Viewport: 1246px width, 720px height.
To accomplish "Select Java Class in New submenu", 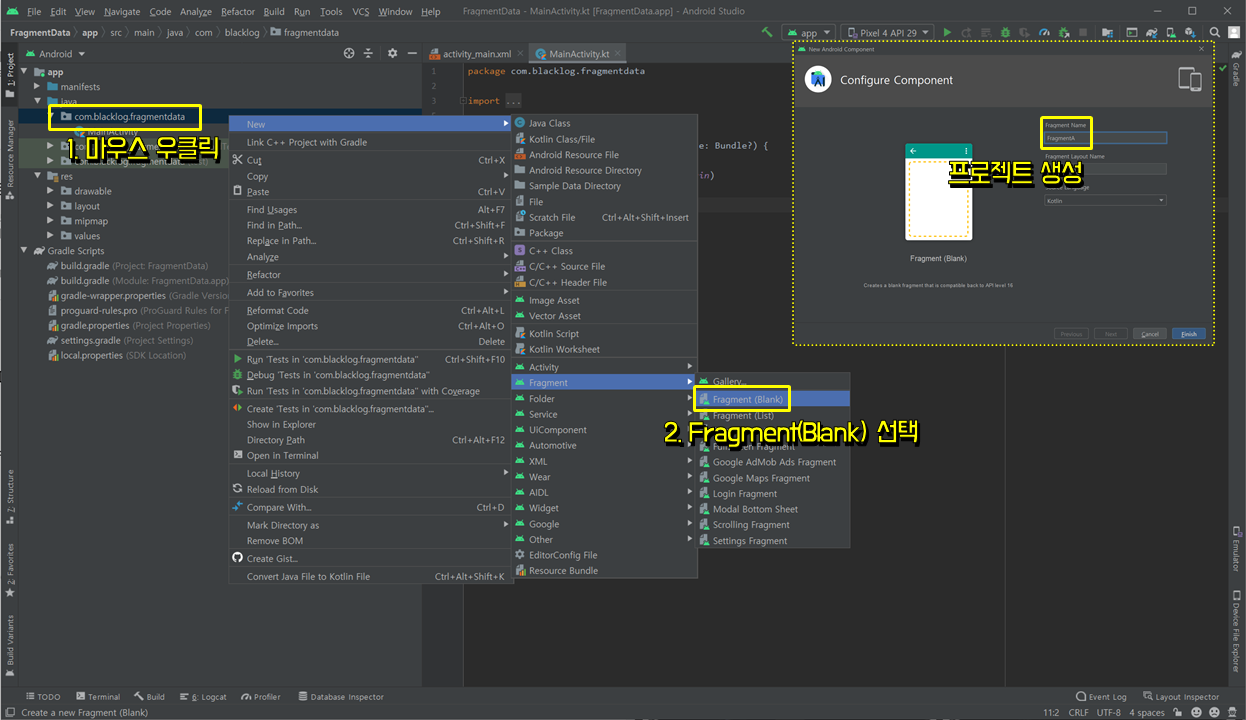I will [x=604, y=123].
